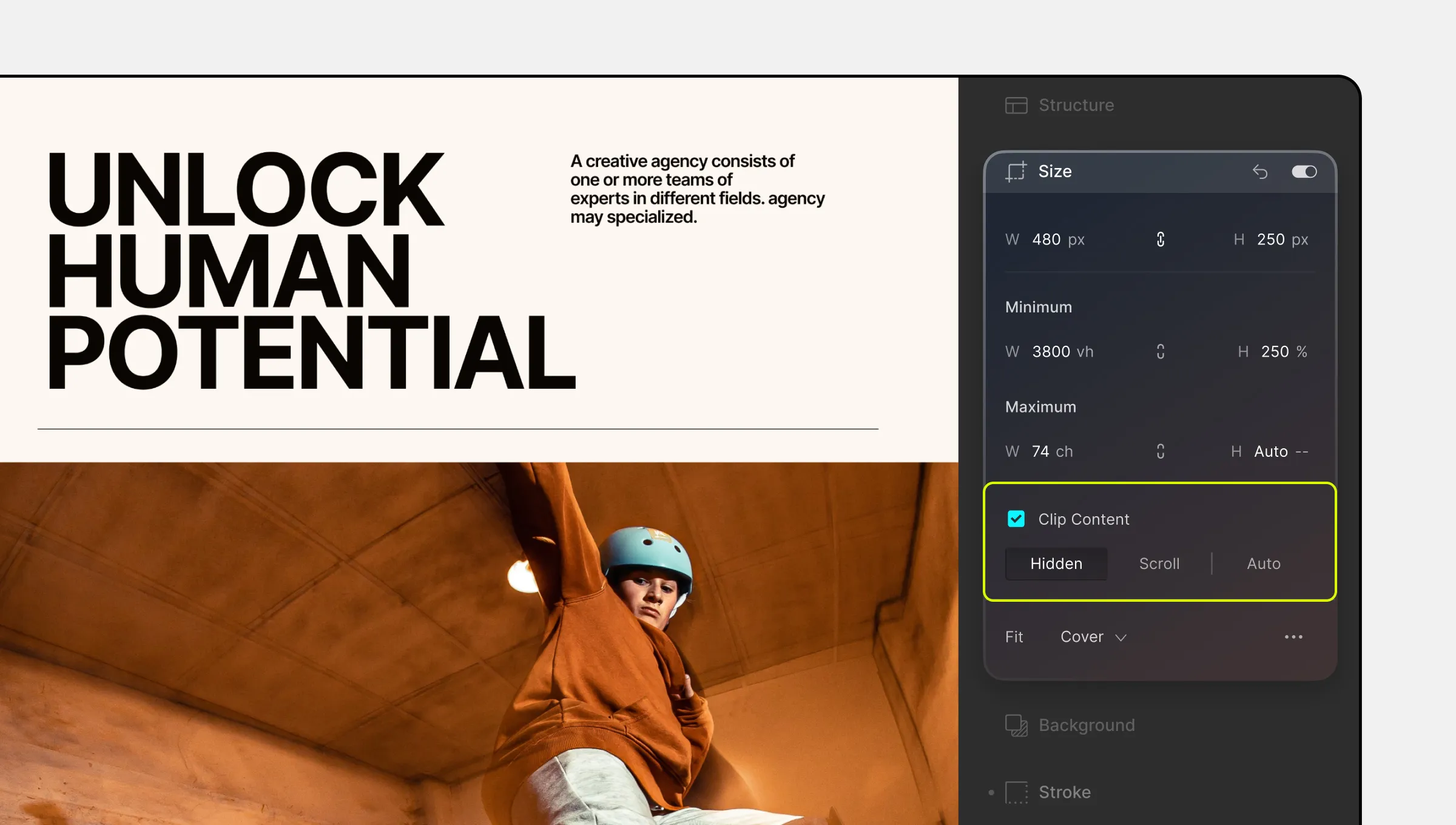
Task: Select Hidden overflow option
Action: coord(1056,563)
